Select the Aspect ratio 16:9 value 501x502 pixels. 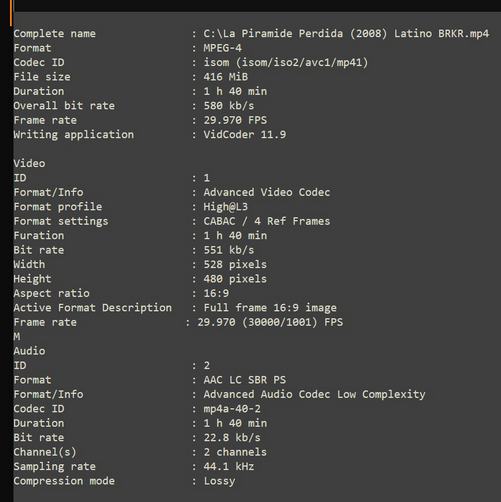pyautogui.click(x=216, y=294)
